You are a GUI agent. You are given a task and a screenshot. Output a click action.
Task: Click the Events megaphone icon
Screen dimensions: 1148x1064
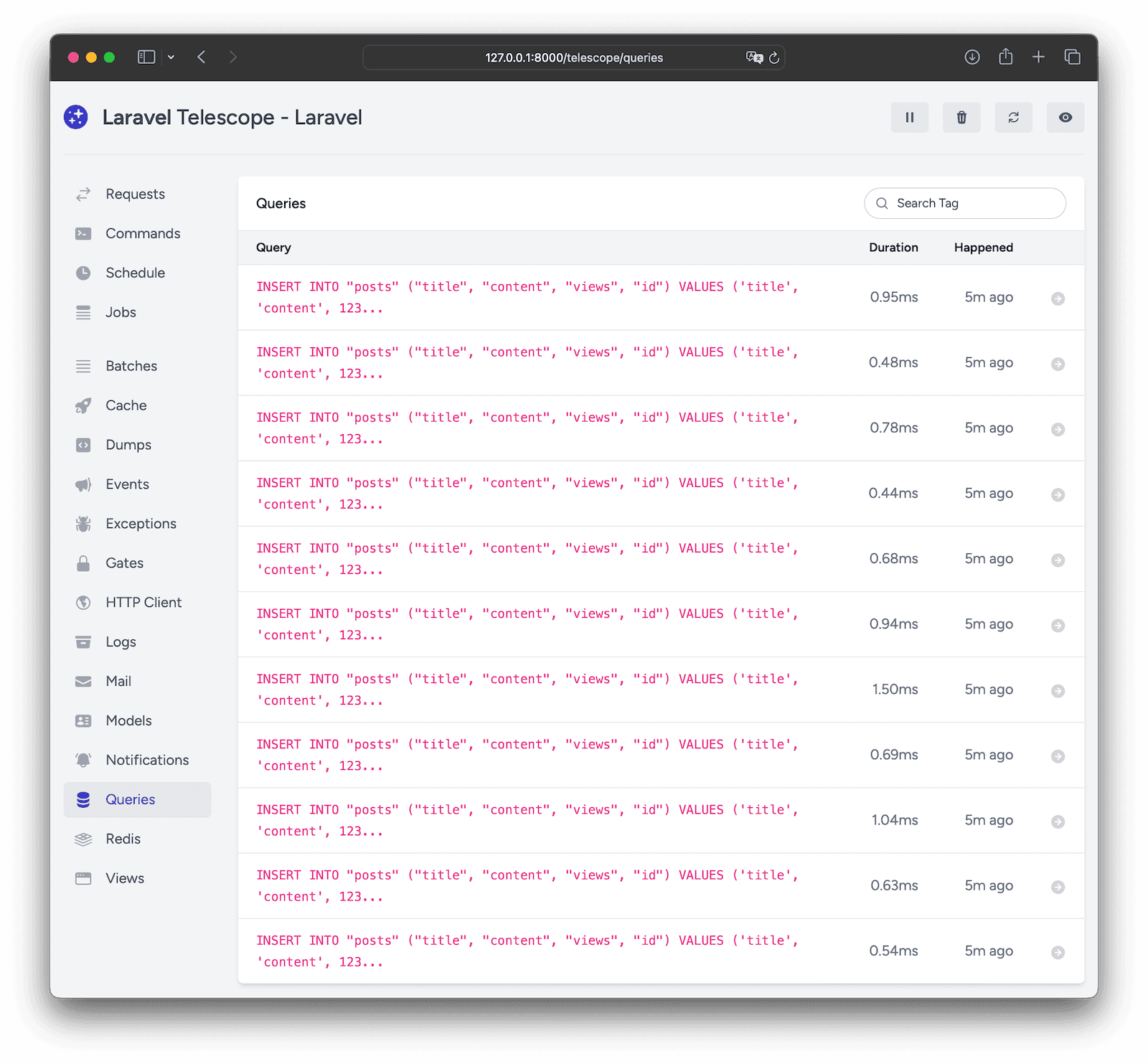pos(83,484)
